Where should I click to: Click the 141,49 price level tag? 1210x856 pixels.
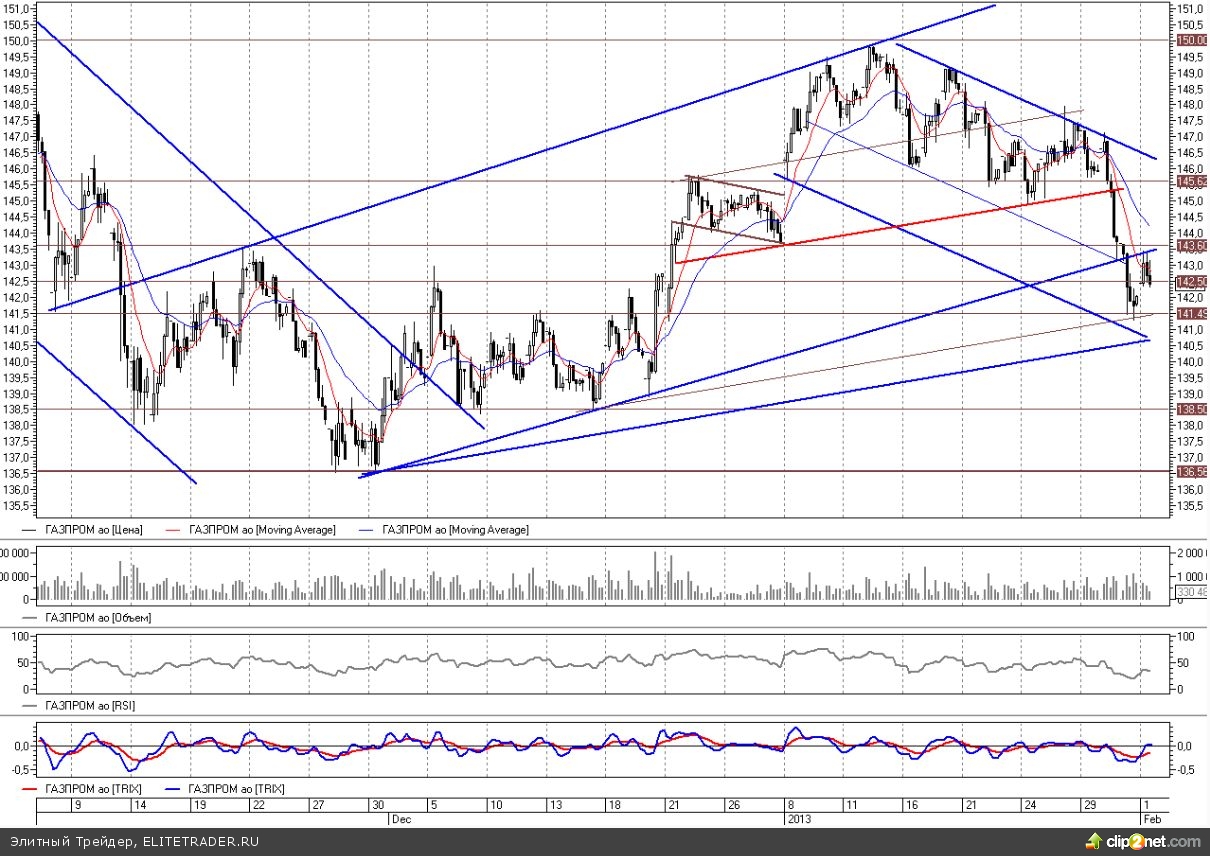[x=1189, y=314]
